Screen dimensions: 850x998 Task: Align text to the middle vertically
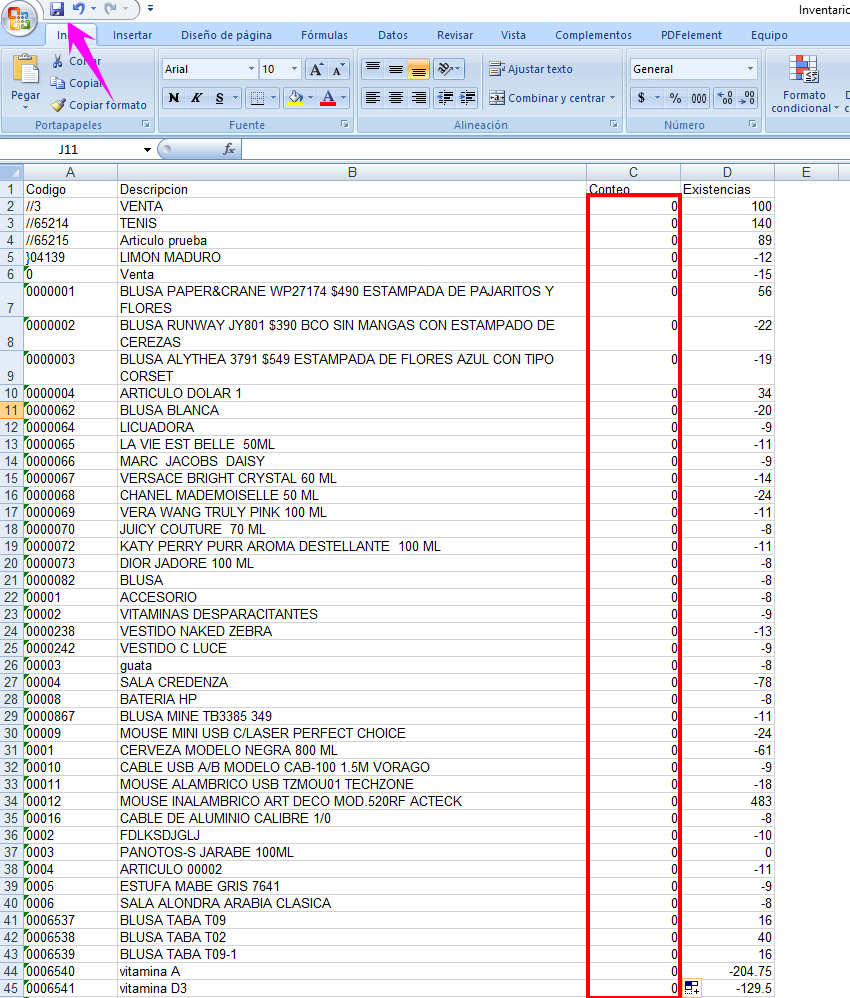click(396, 69)
